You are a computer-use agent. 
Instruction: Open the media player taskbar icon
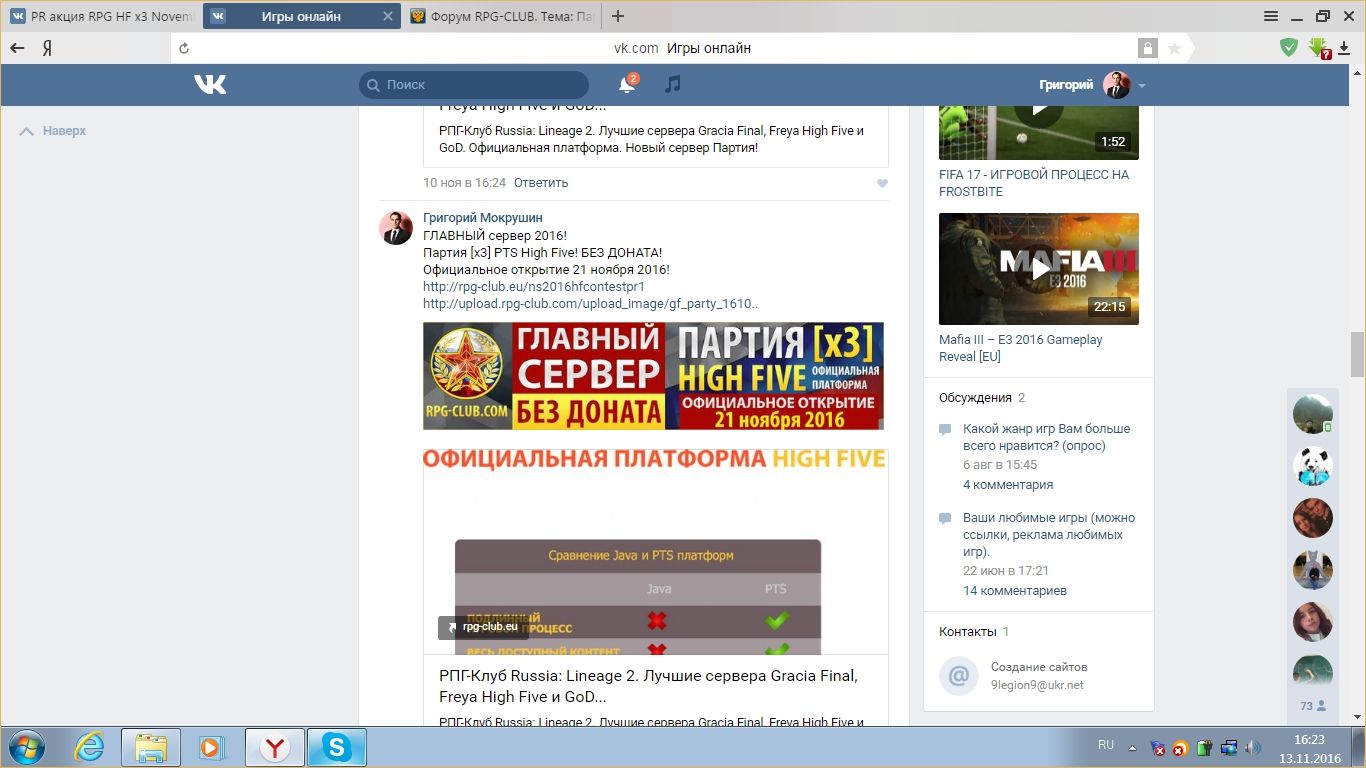click(211, 747)
